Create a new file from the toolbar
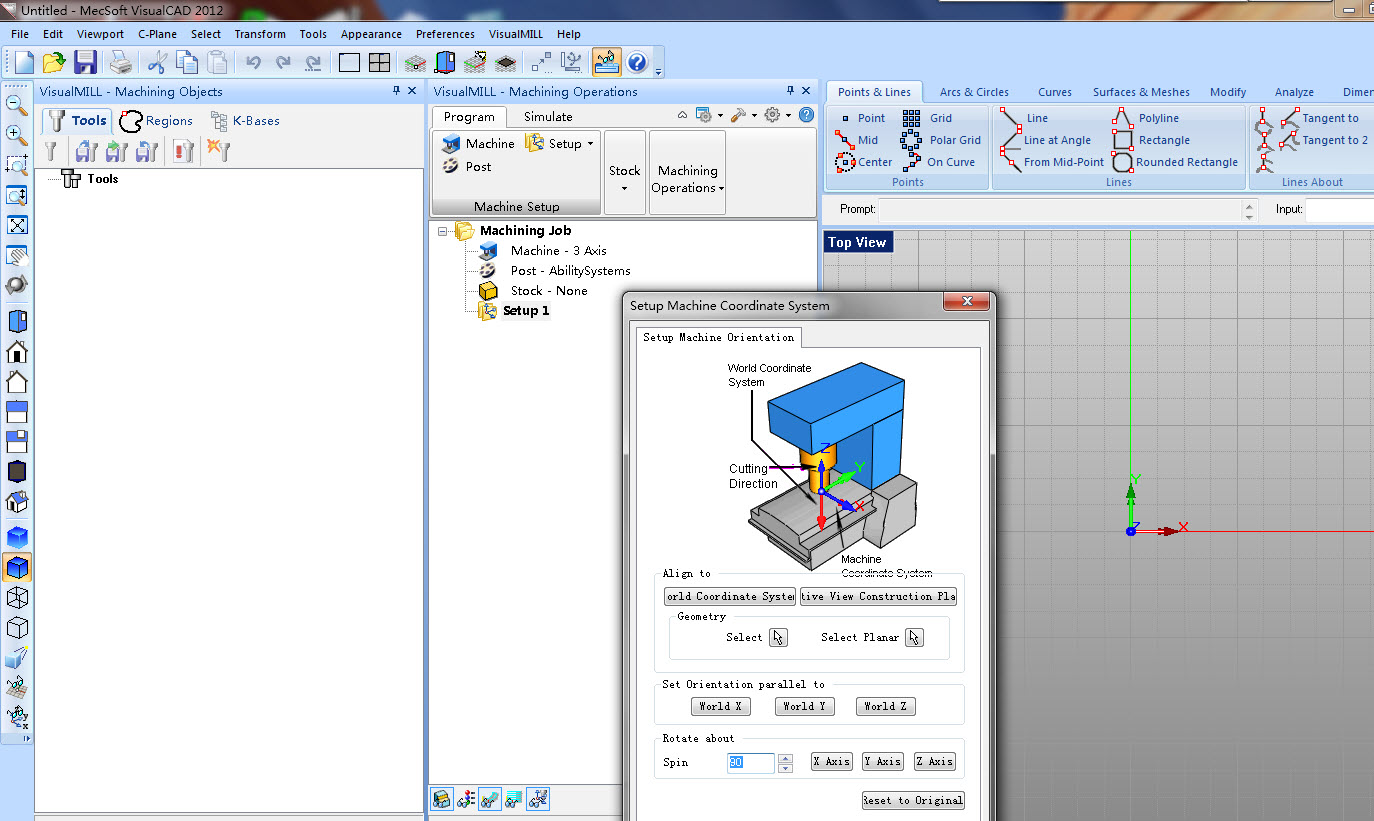This screenshot has width=1374, height=821. pyautogui.click(x=23, y=62)
